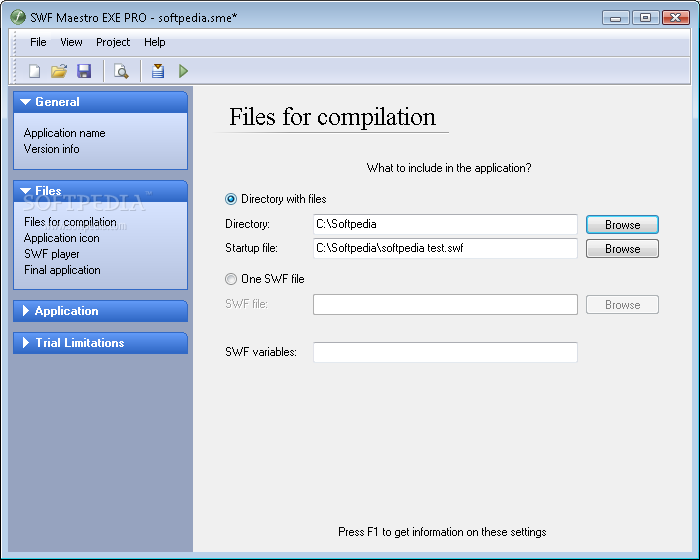
Task: Select the Directory with files radio button
Action: coord(231,199)
